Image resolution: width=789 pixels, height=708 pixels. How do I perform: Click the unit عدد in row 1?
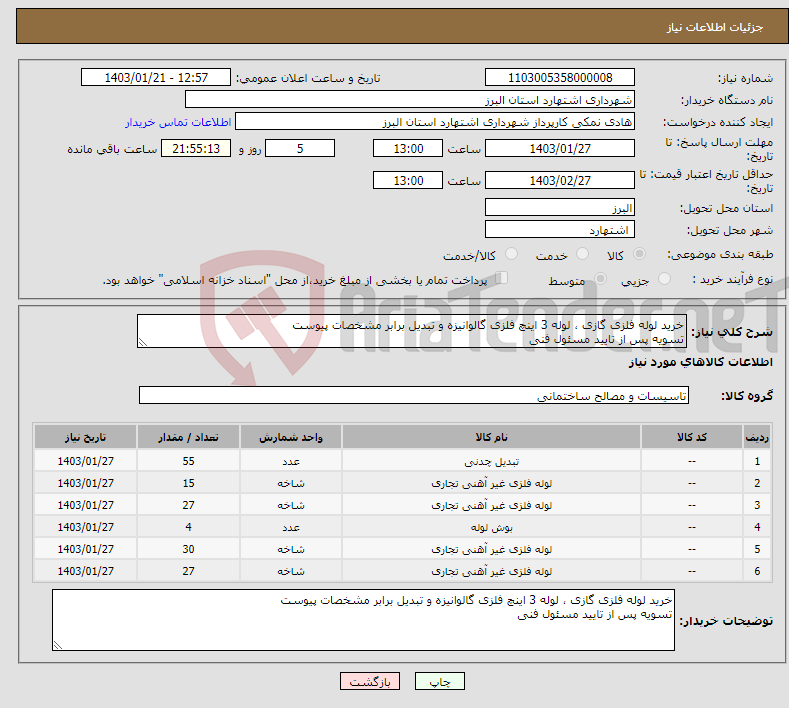tap(291, 461)
